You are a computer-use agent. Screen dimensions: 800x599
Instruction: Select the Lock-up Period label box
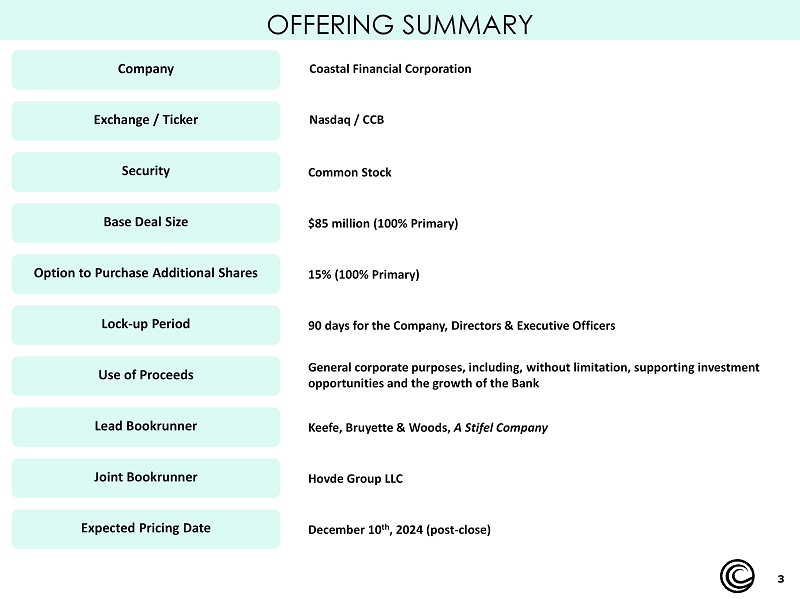point(146,324)
